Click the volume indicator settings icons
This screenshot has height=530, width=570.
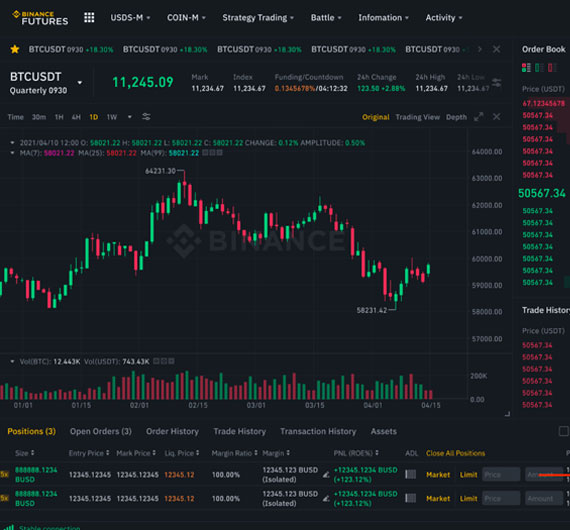(164, 361)
